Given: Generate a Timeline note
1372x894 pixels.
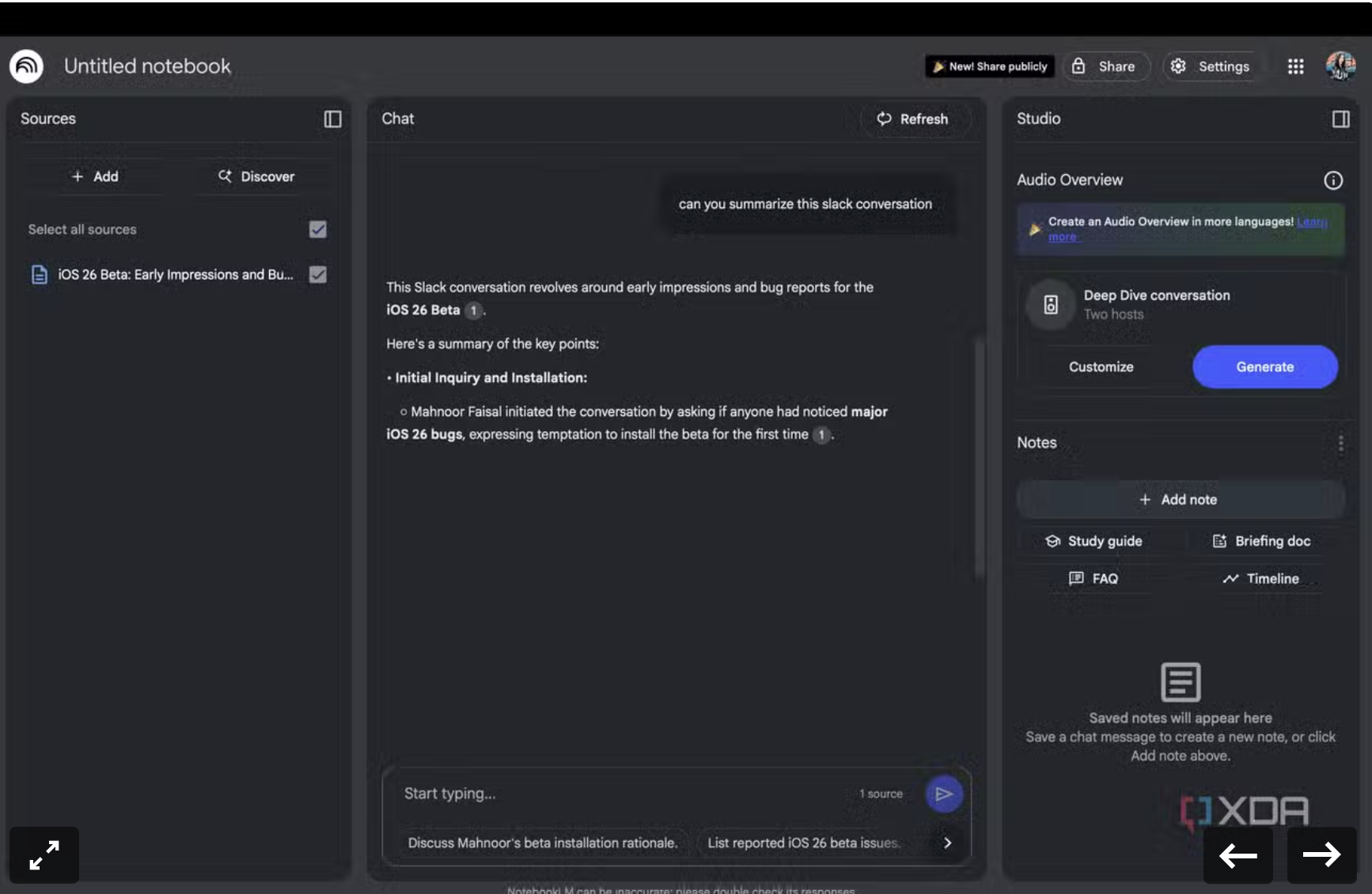Looking at the screenshot, I should click(1261, 578).
